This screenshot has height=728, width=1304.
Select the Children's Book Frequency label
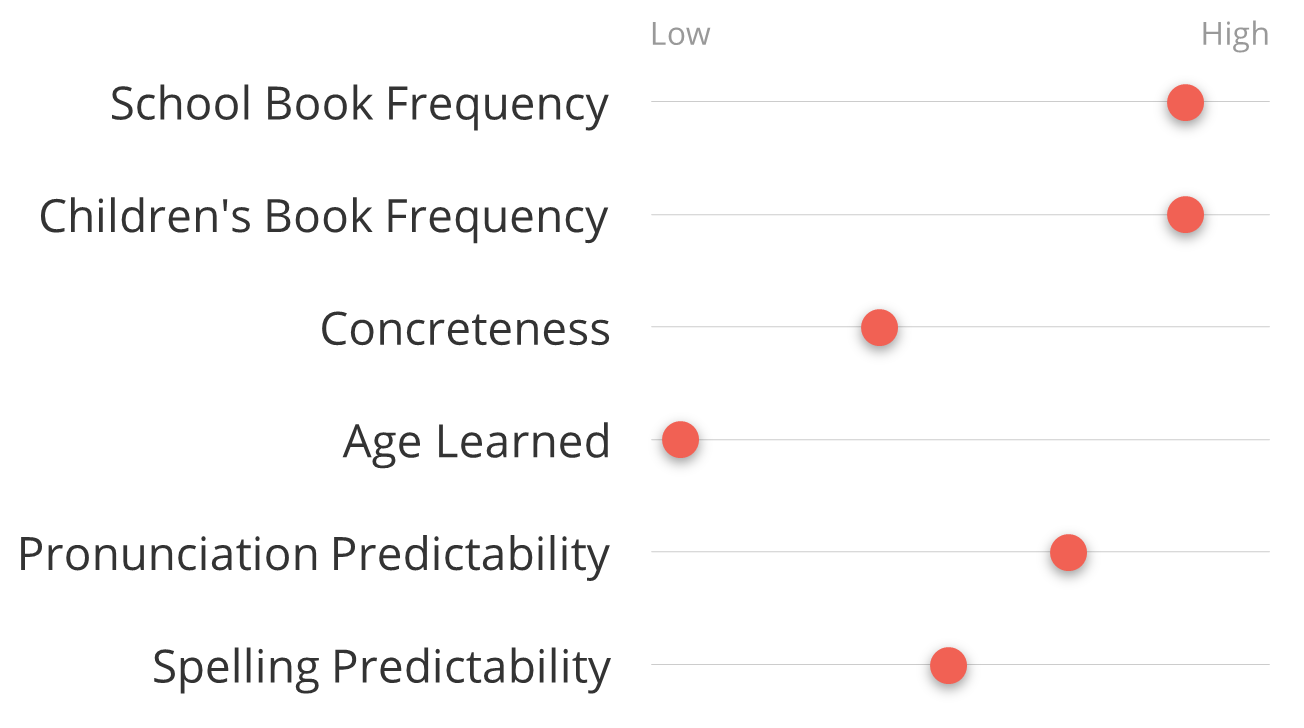323,217
